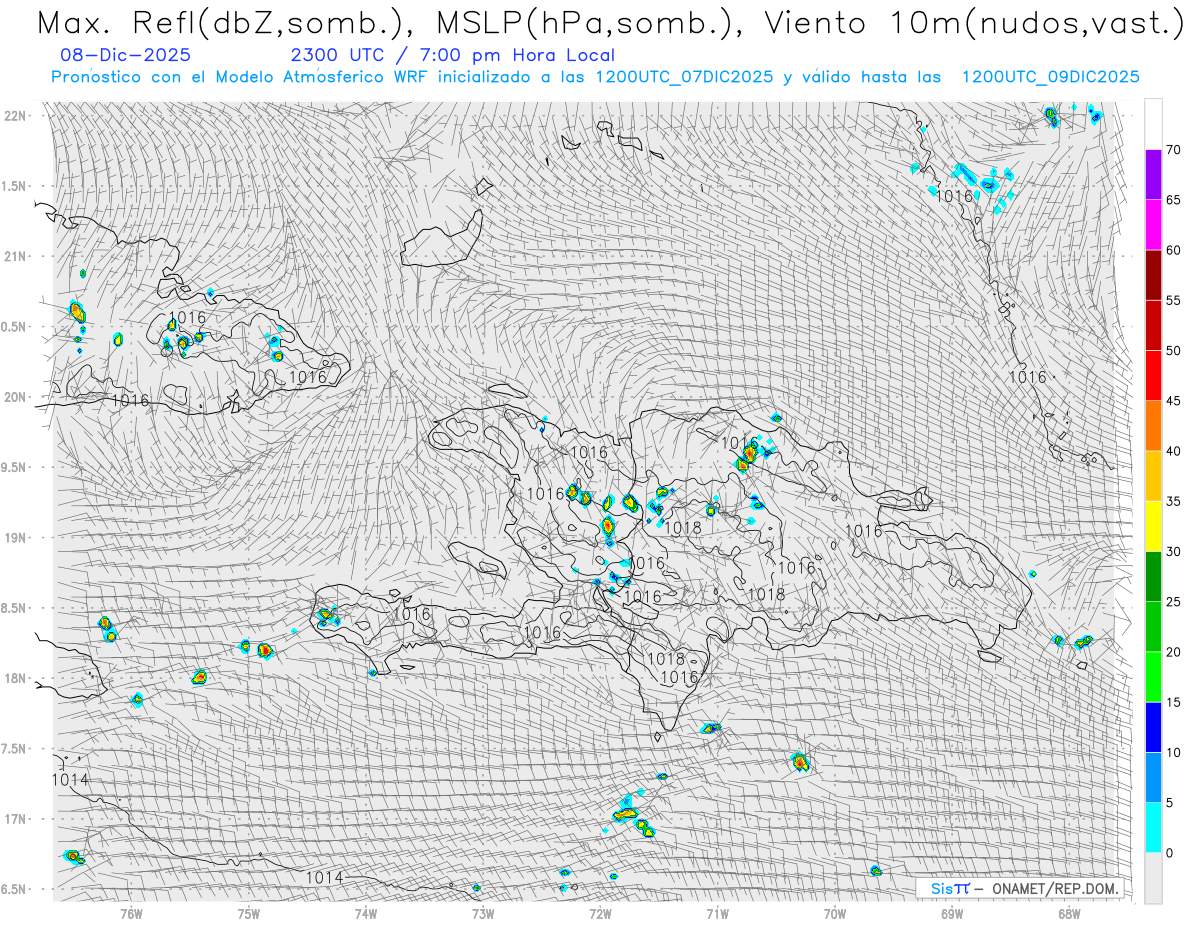Click the colorbar value '25'
Screen dimensions: 1200x927
(x=1173, y=602)
